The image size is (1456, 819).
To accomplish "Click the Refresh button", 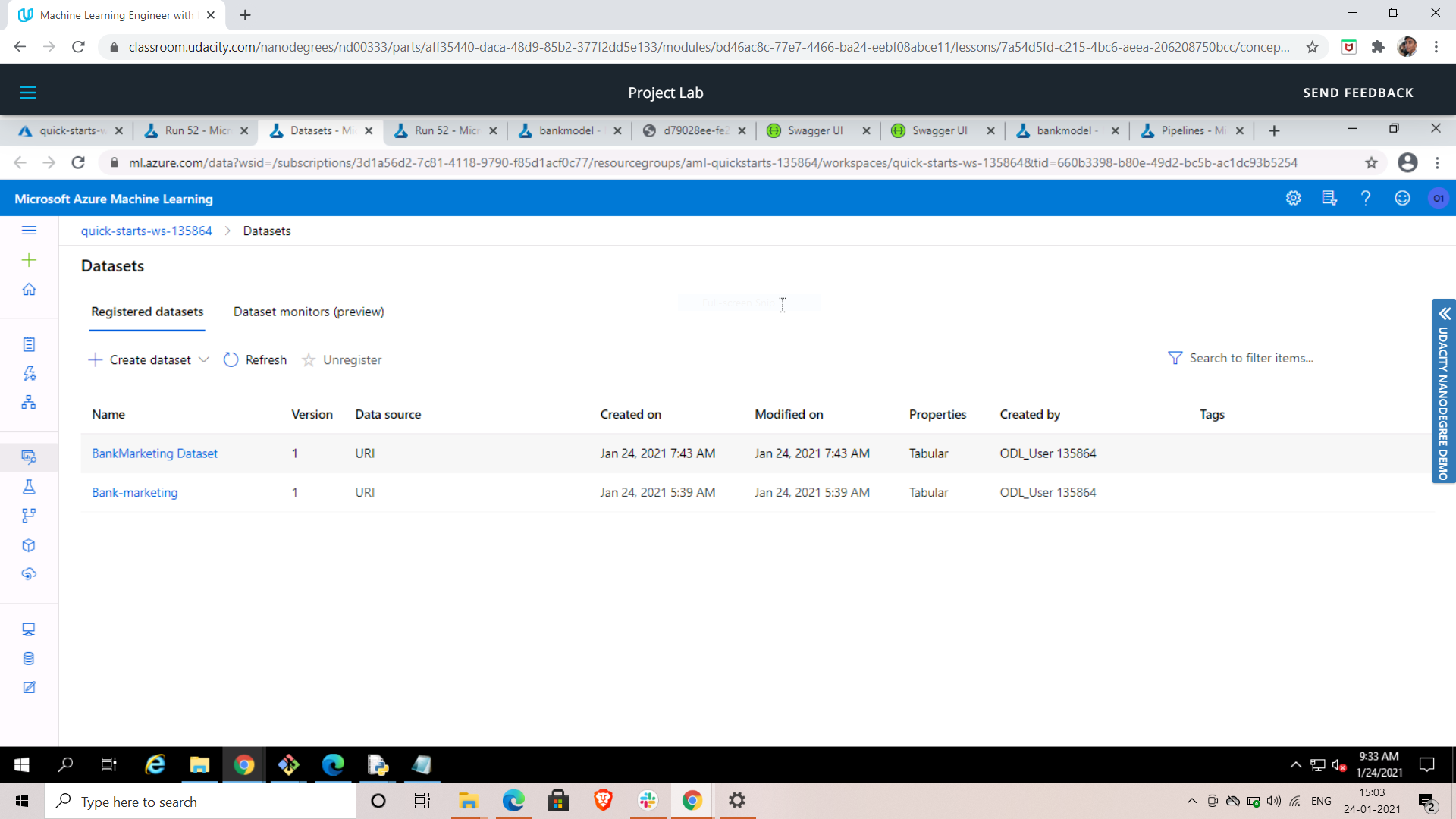I will (x=256, y=360).
